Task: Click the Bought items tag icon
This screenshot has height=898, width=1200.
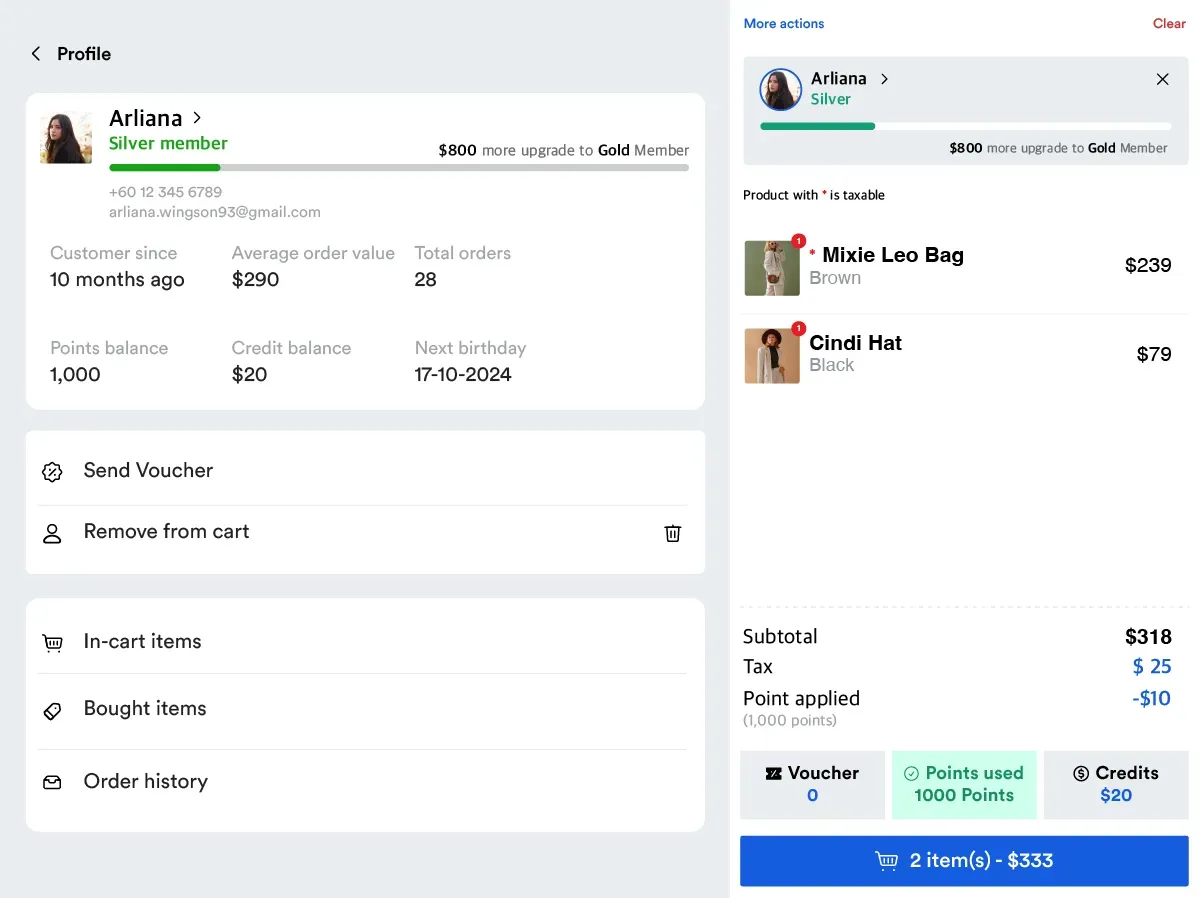Action: click(x=52, y=709)
